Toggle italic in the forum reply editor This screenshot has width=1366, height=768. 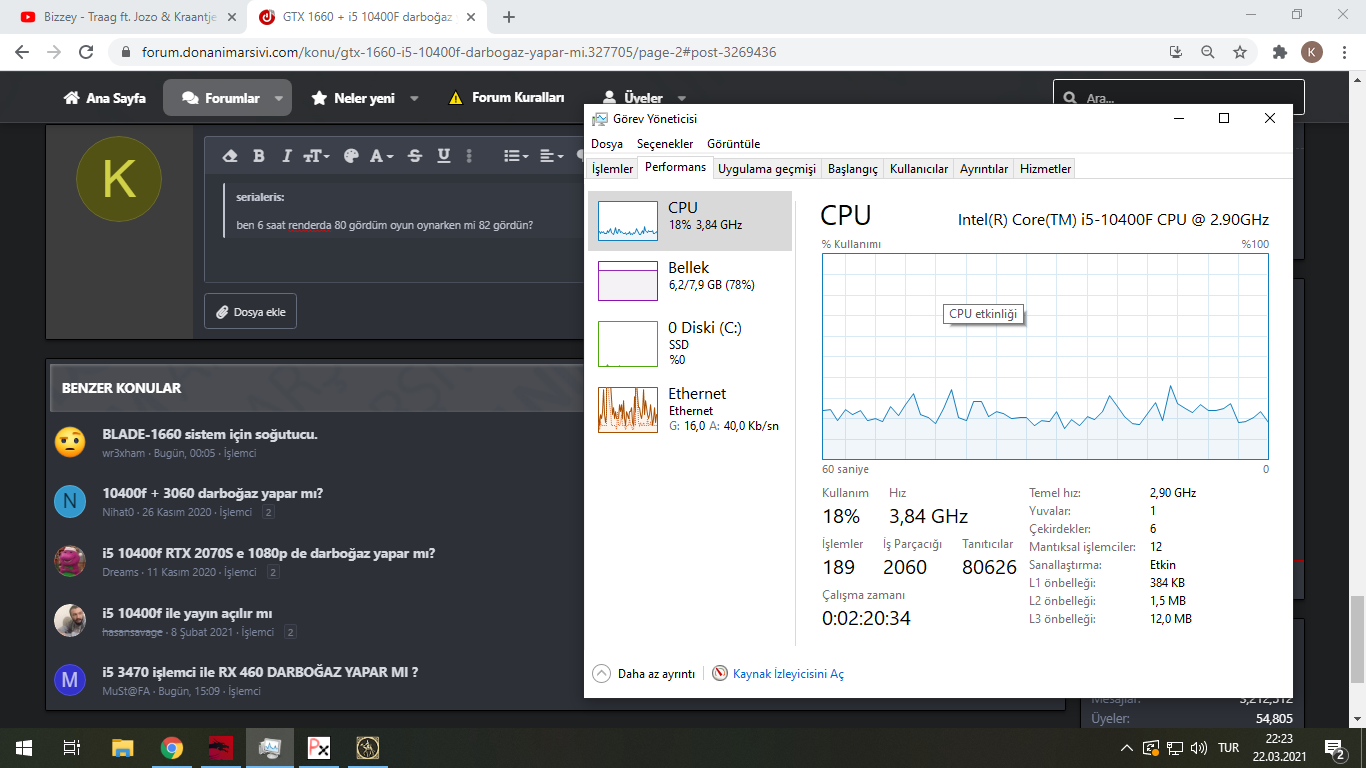tap(286, 156)
